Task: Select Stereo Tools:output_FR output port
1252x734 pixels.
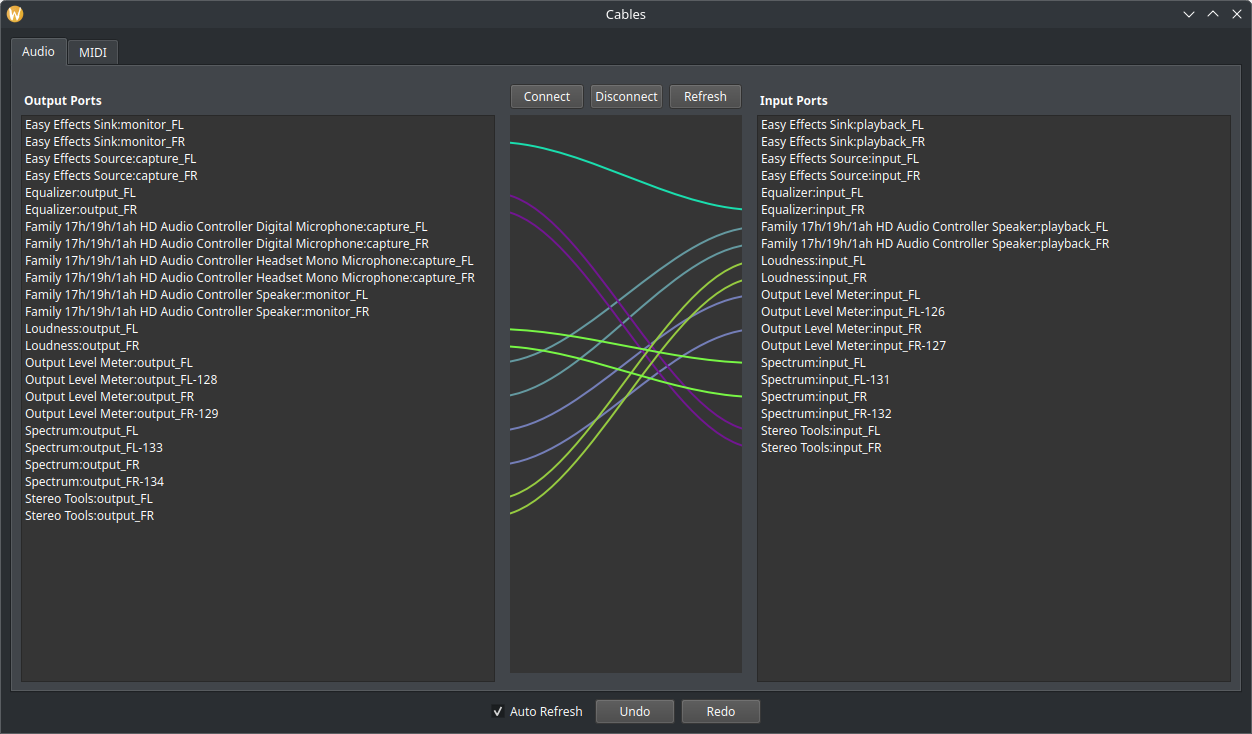Action: [89, 516]
